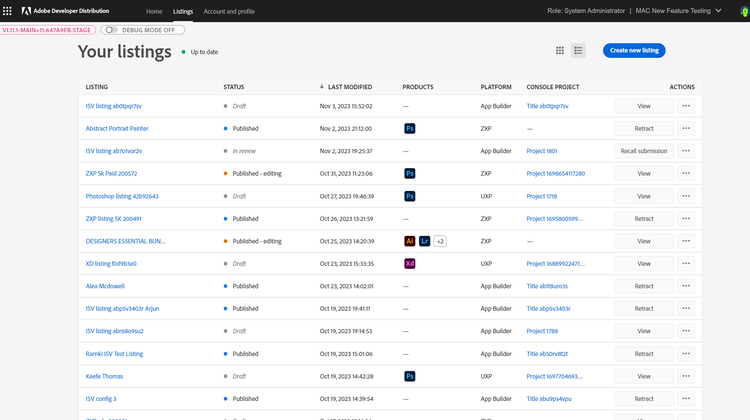The width and height of the screenshot is (750, 420).
Task: Click Photoshop icon in Keefe Thomas row
Action: pos(409,376)
